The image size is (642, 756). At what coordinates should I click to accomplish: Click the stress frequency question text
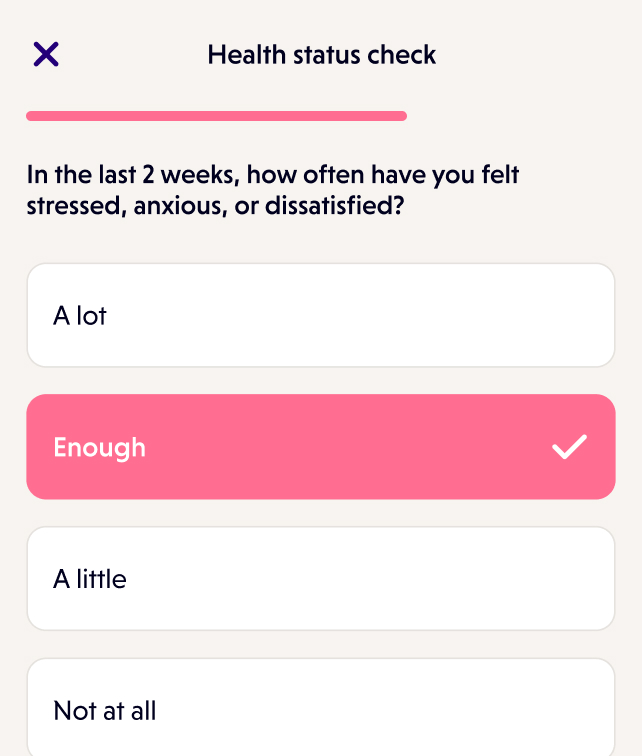[x=273, y=191]
